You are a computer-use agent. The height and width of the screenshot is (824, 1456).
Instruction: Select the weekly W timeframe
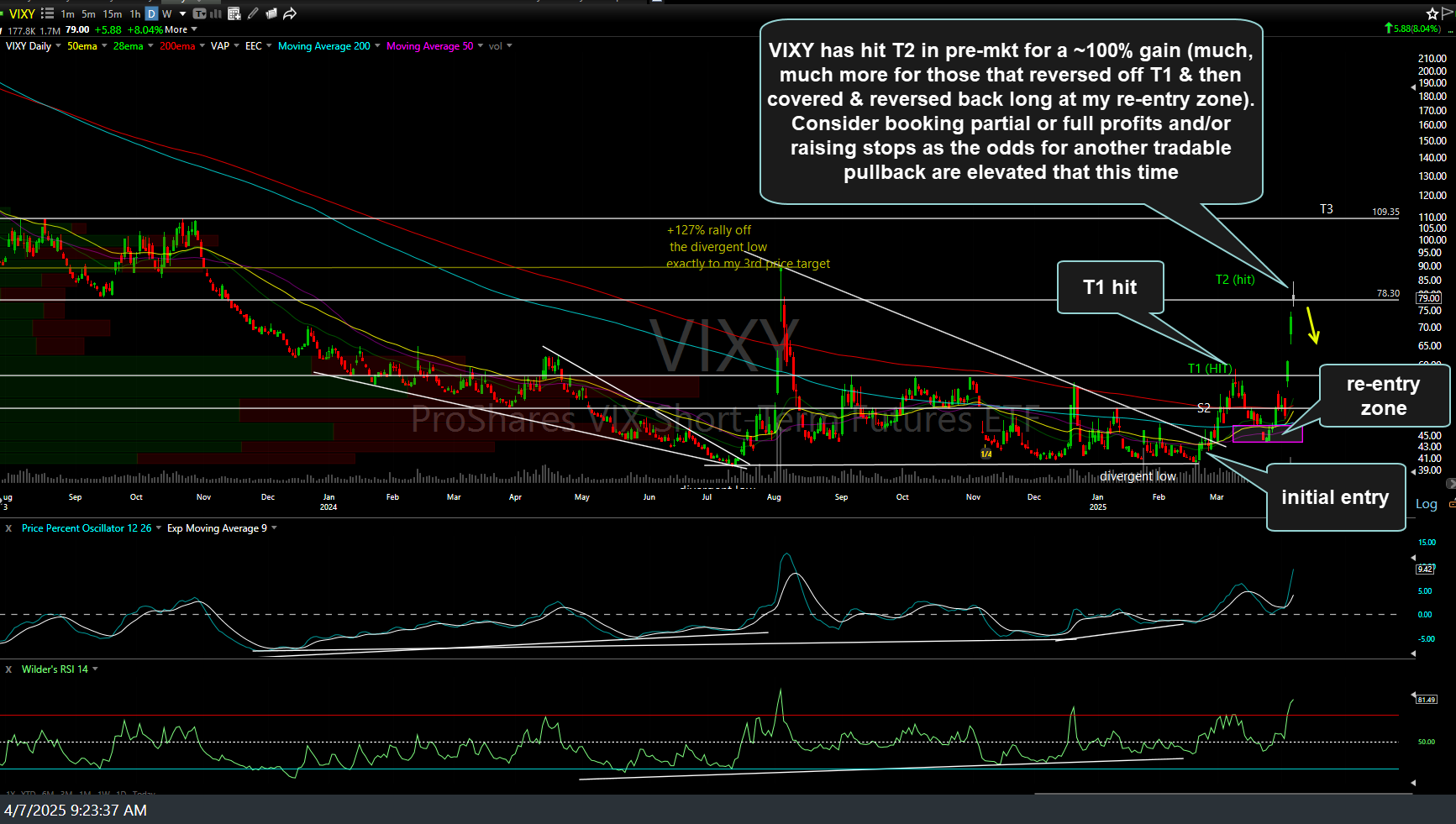point(166,13)
